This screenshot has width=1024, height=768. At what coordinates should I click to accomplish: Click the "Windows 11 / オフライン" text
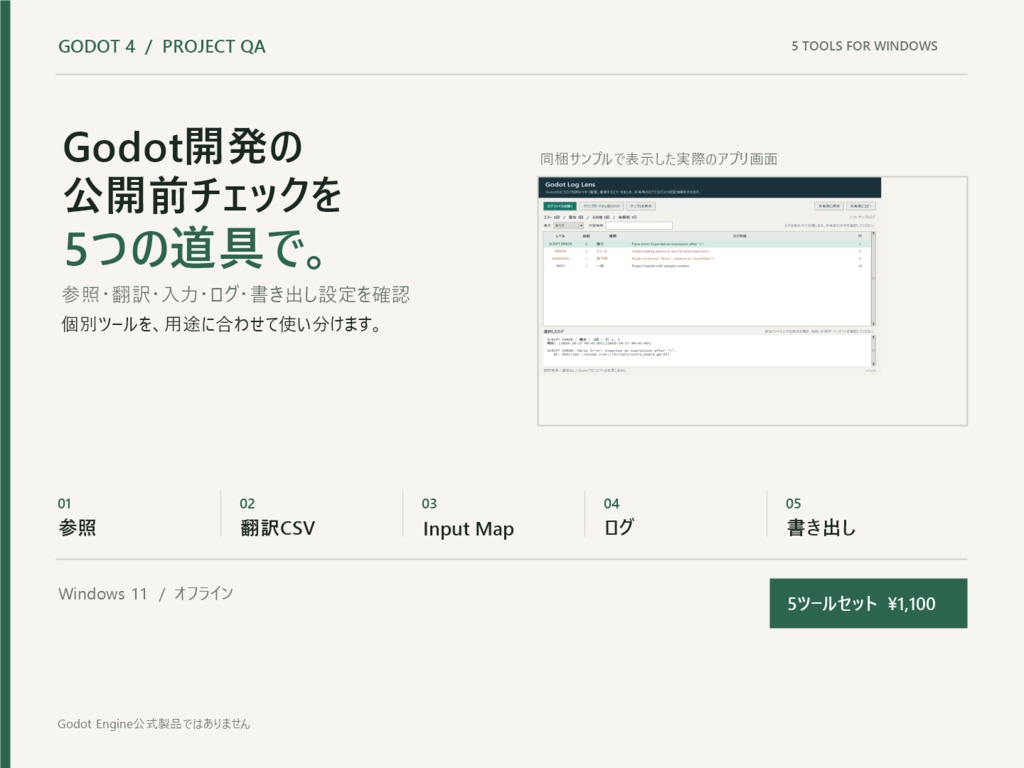pos(145,593)
